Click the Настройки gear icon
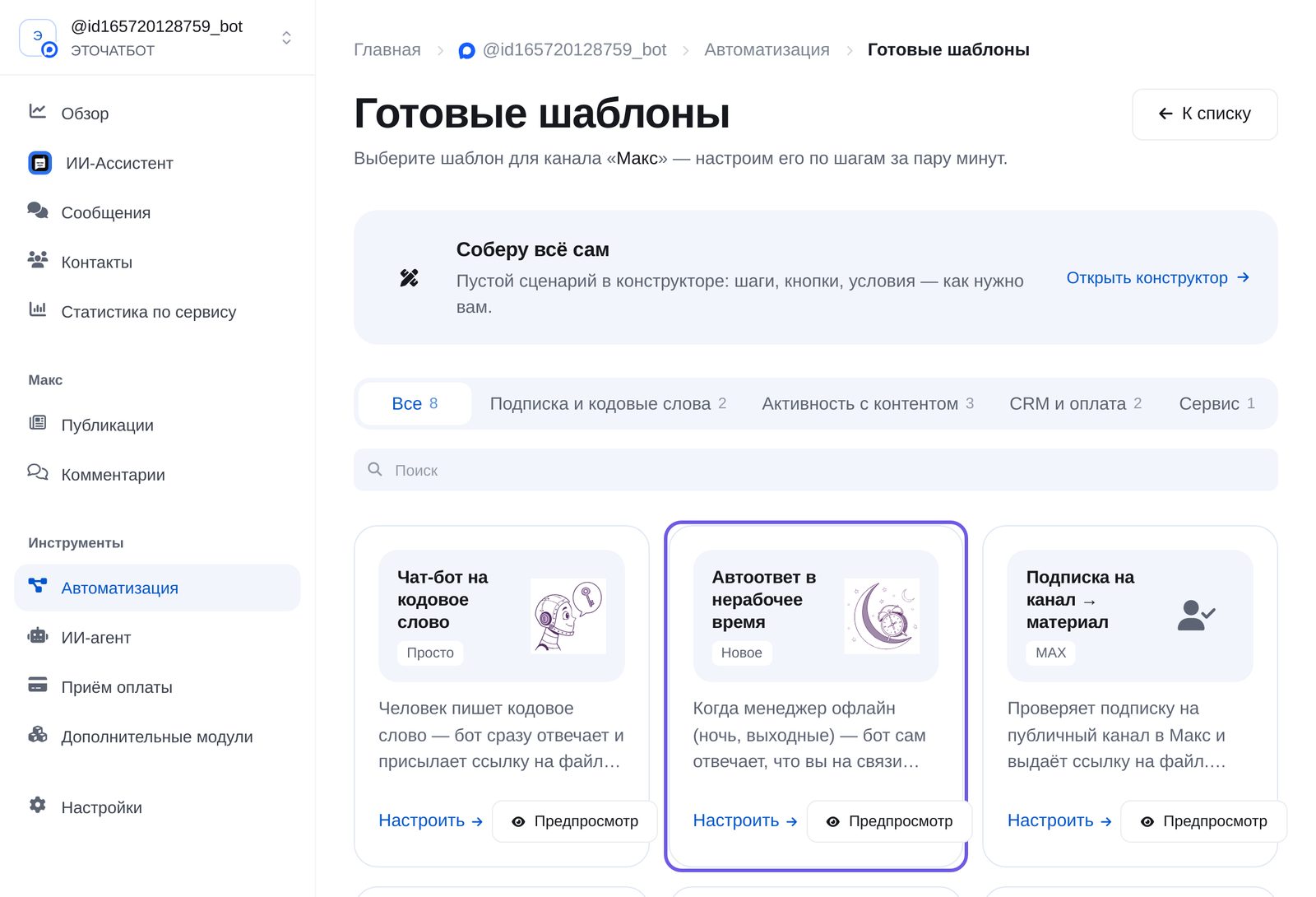The height and width of the screenshot is (897, 1316). (38, 805)
